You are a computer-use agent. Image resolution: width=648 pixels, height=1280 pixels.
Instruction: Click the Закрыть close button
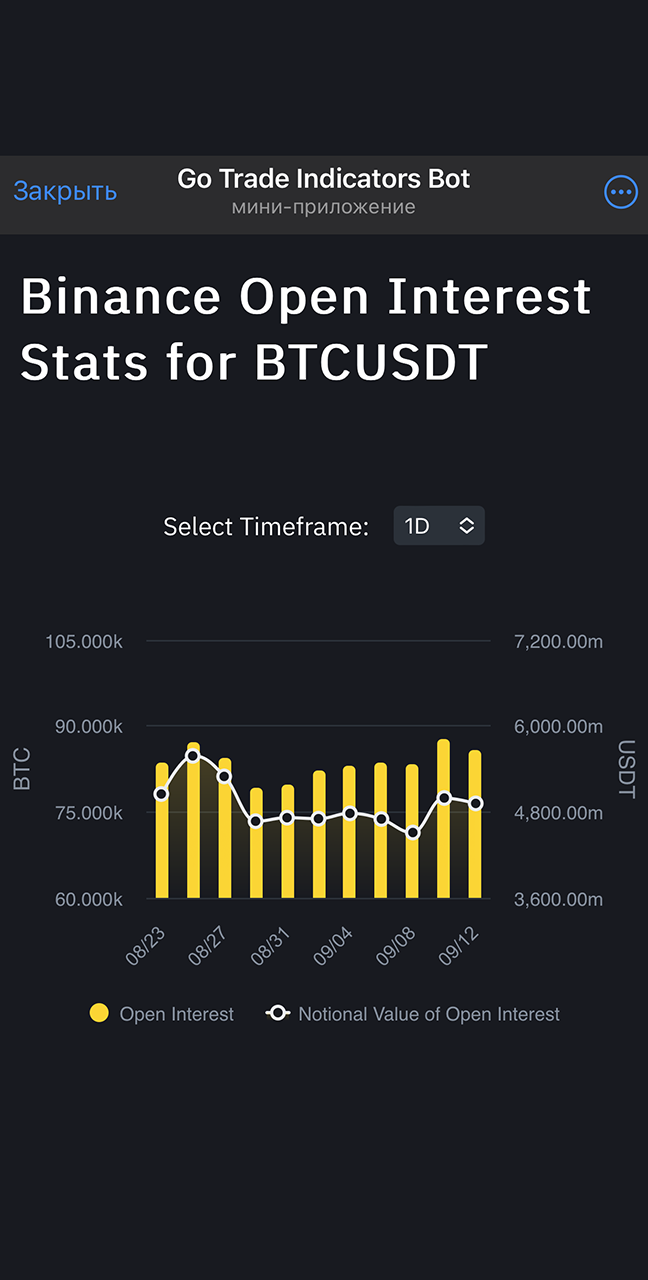(65, 191)
